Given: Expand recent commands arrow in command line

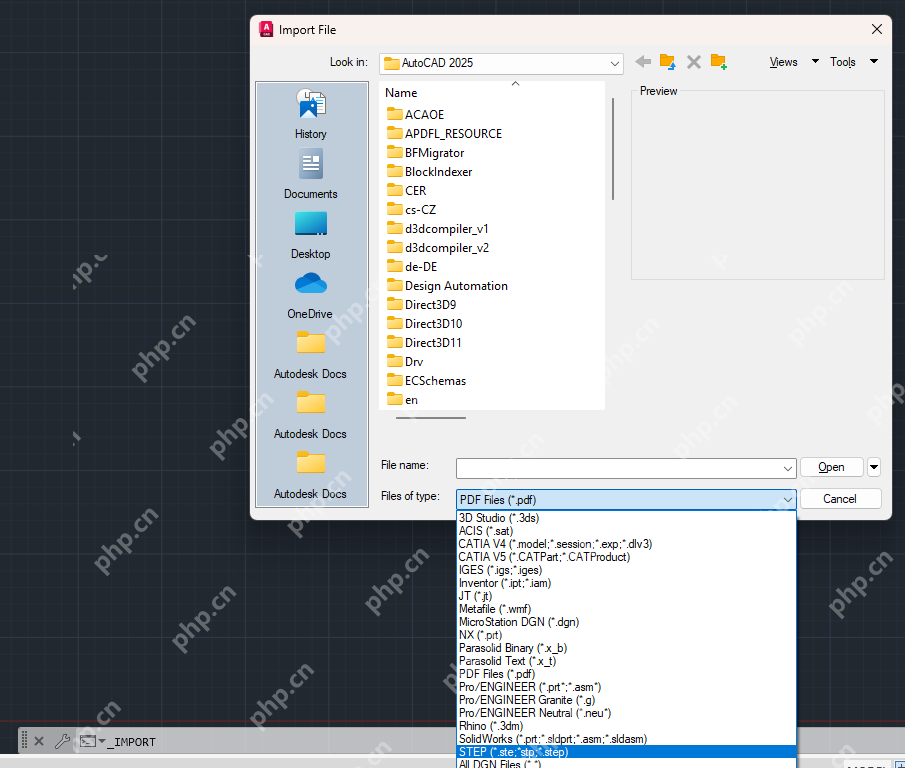Looking at the screenshot, I should [x=102, y=741].
